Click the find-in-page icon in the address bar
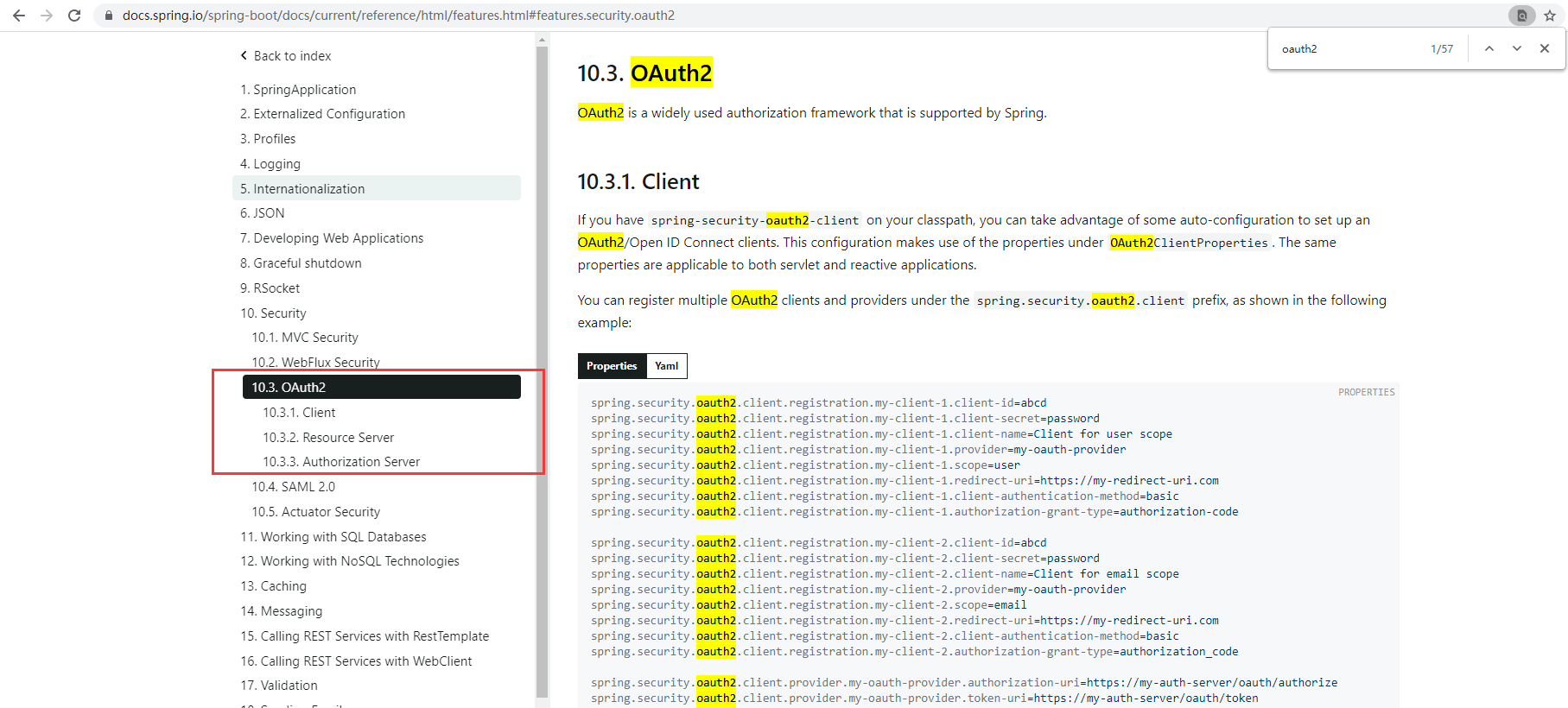 pos(1522,16)
